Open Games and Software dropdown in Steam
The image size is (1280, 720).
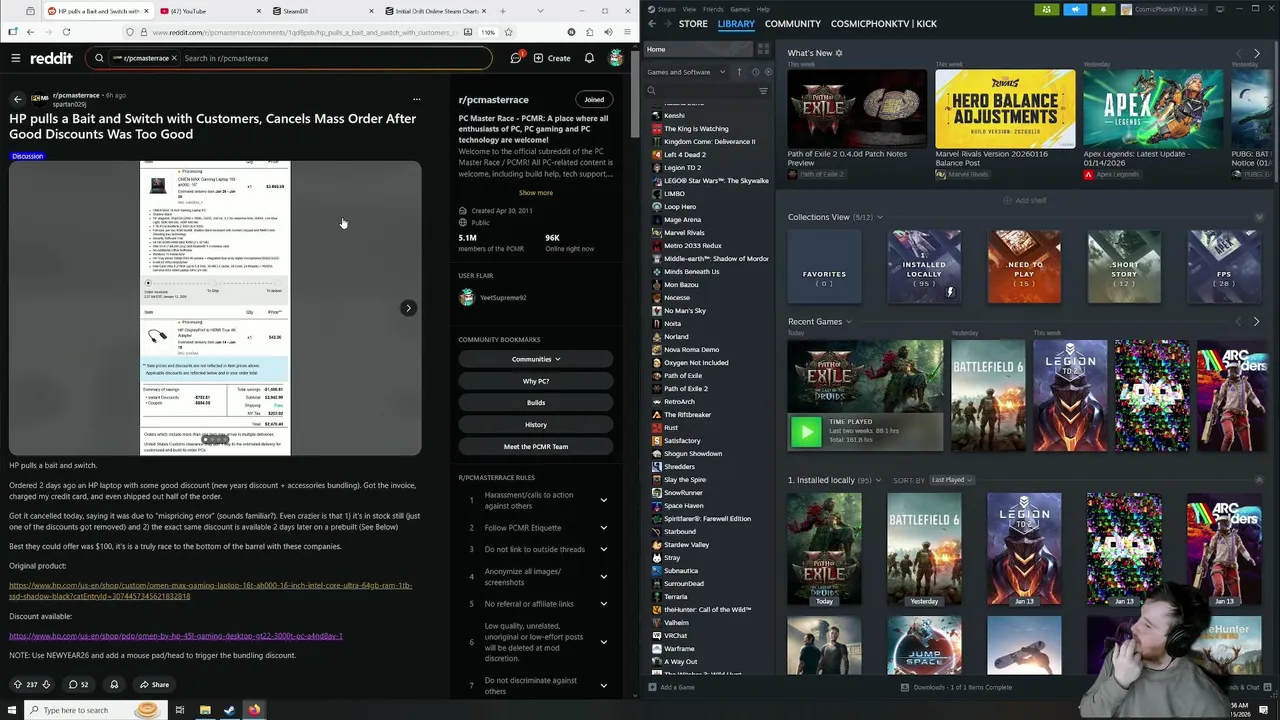tap(687, 72)
